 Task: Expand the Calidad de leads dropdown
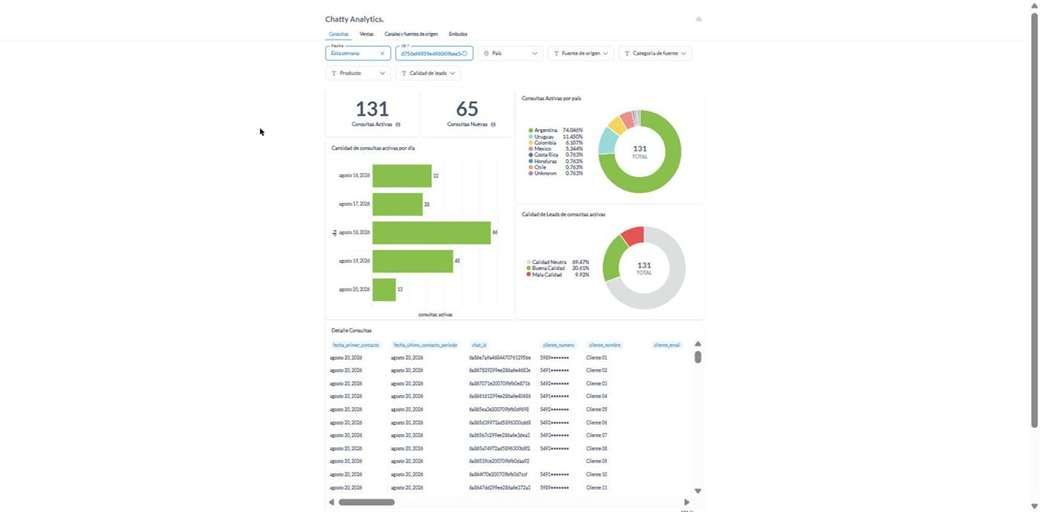point(428,73)
